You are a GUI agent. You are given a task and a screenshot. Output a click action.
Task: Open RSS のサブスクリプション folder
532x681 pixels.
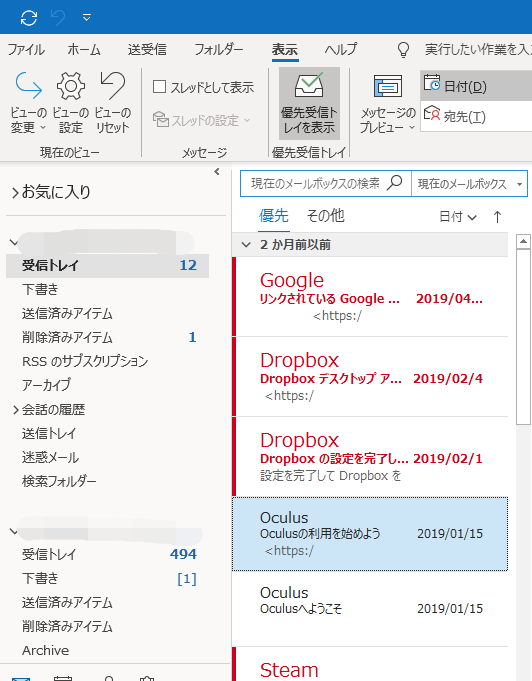pos(85,361)
